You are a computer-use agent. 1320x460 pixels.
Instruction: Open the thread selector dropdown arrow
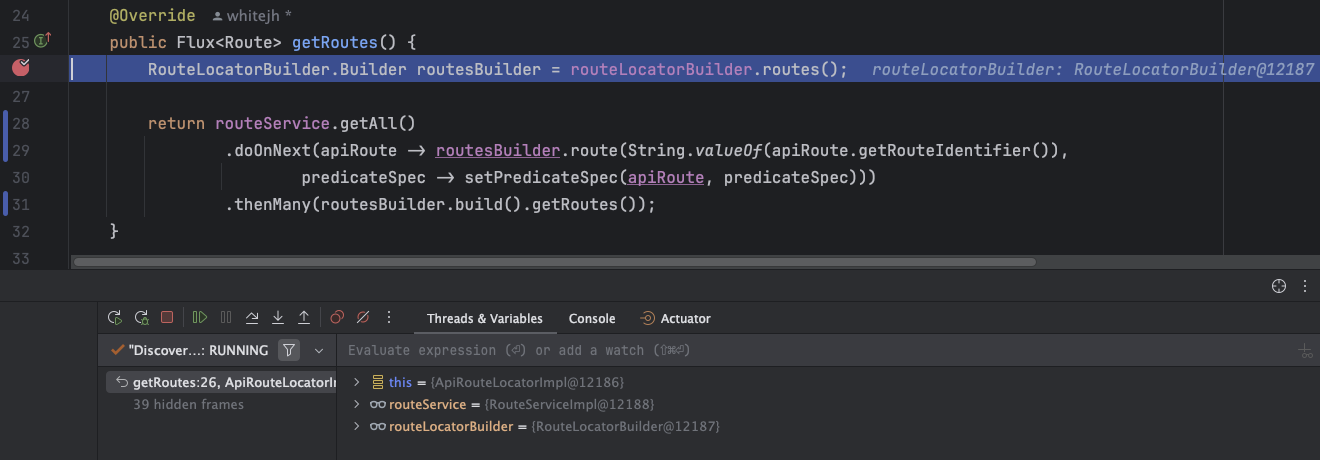point(319,350)
